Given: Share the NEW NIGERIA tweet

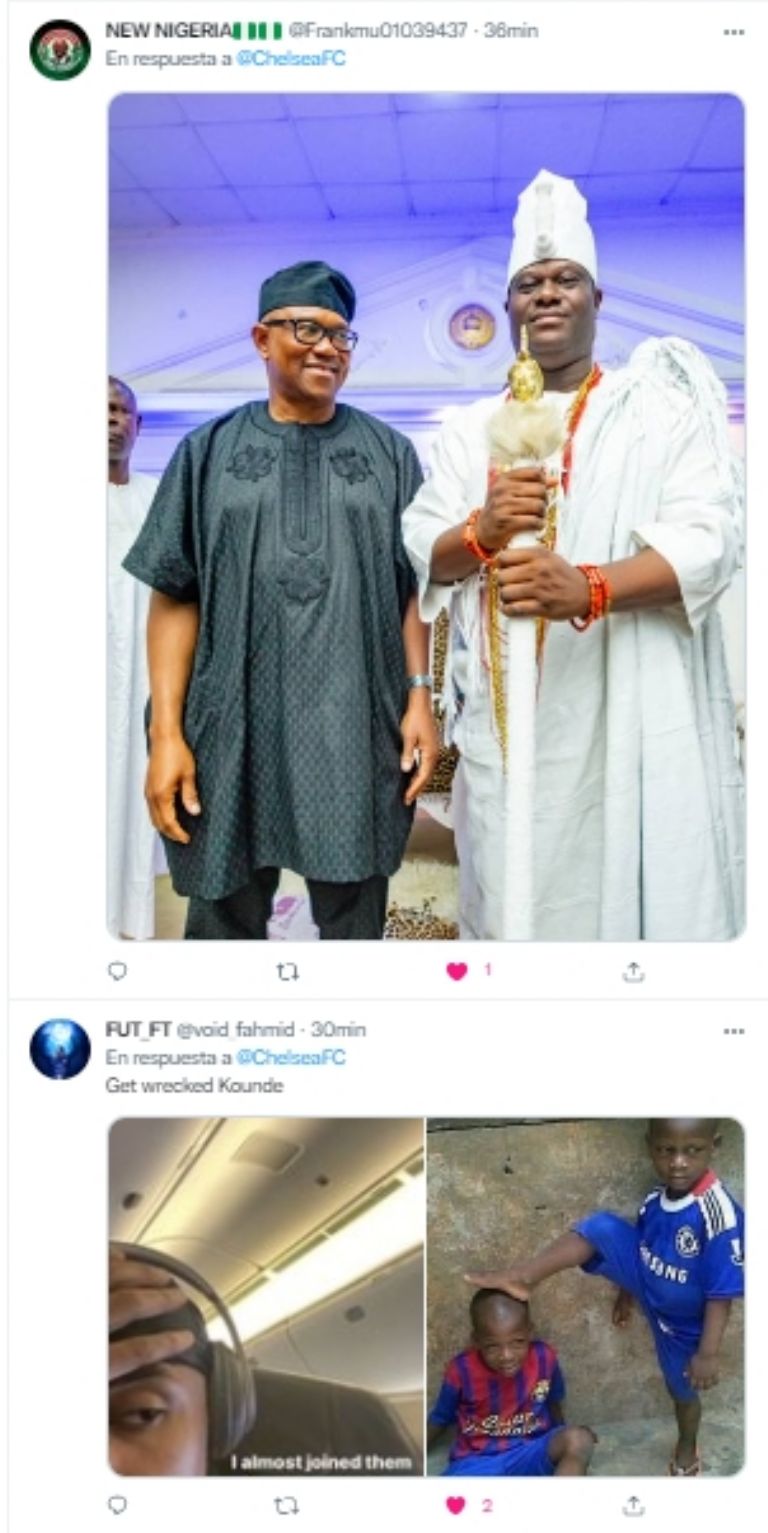Looking at the screenshot, I should click(x=633, y=971).
